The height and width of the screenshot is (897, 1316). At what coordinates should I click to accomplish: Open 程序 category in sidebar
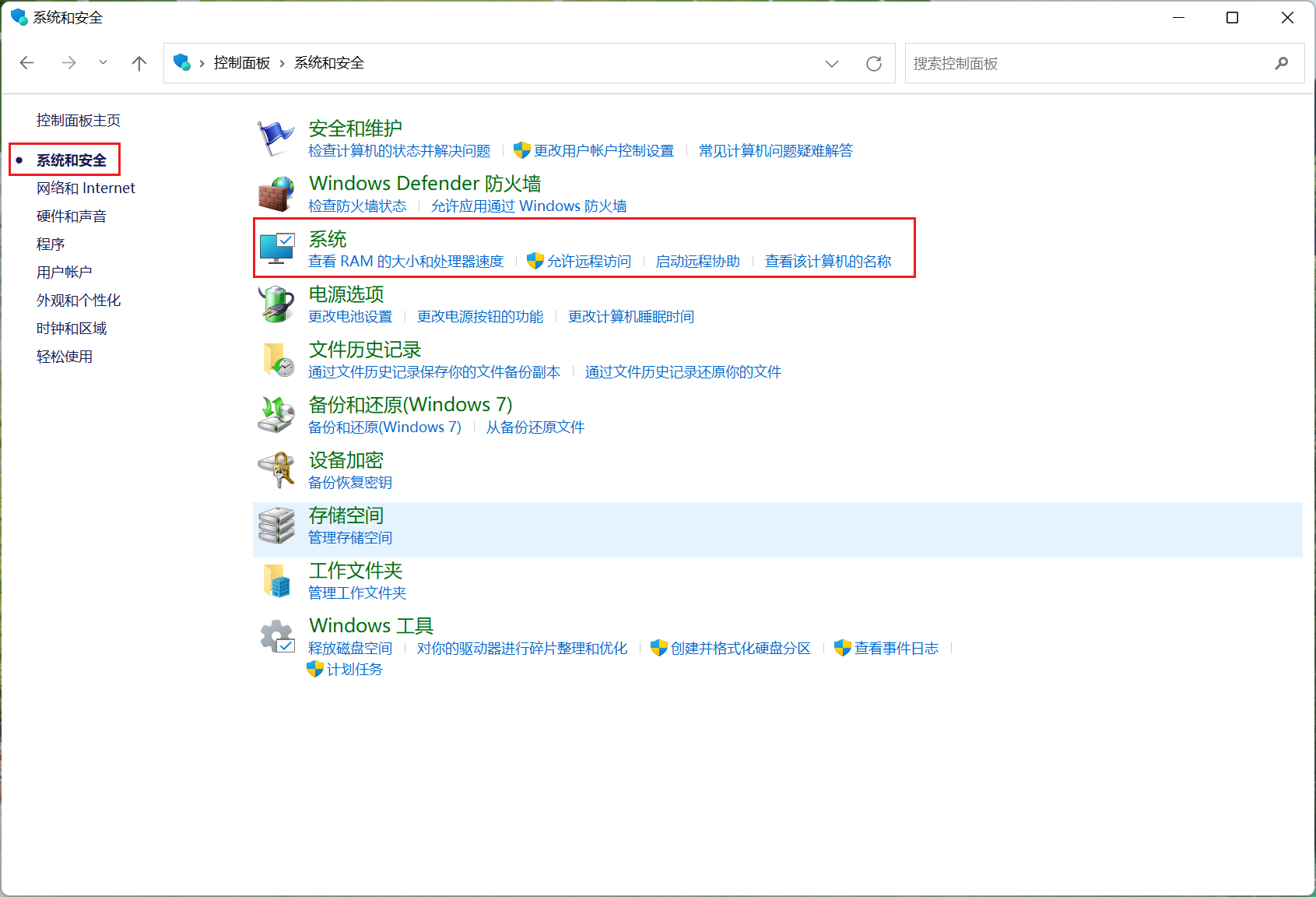51,244
